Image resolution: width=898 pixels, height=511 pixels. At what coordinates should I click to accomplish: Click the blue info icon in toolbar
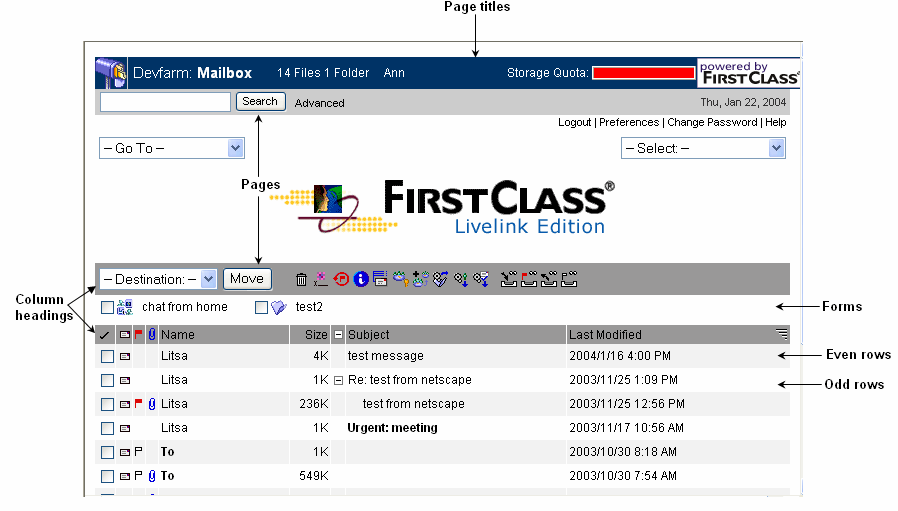(x=361, y=279)
